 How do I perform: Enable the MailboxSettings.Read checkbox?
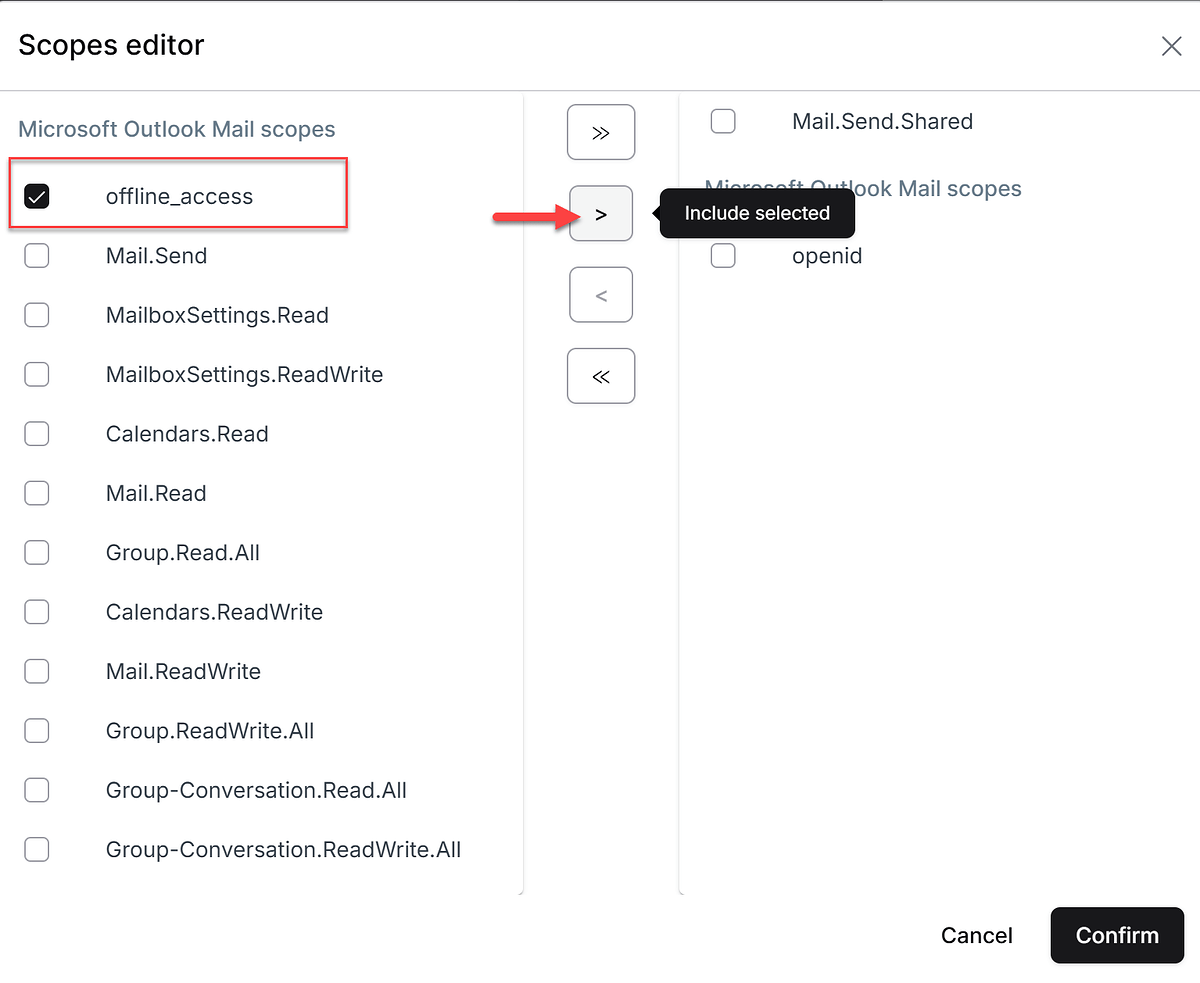point(37,315)
